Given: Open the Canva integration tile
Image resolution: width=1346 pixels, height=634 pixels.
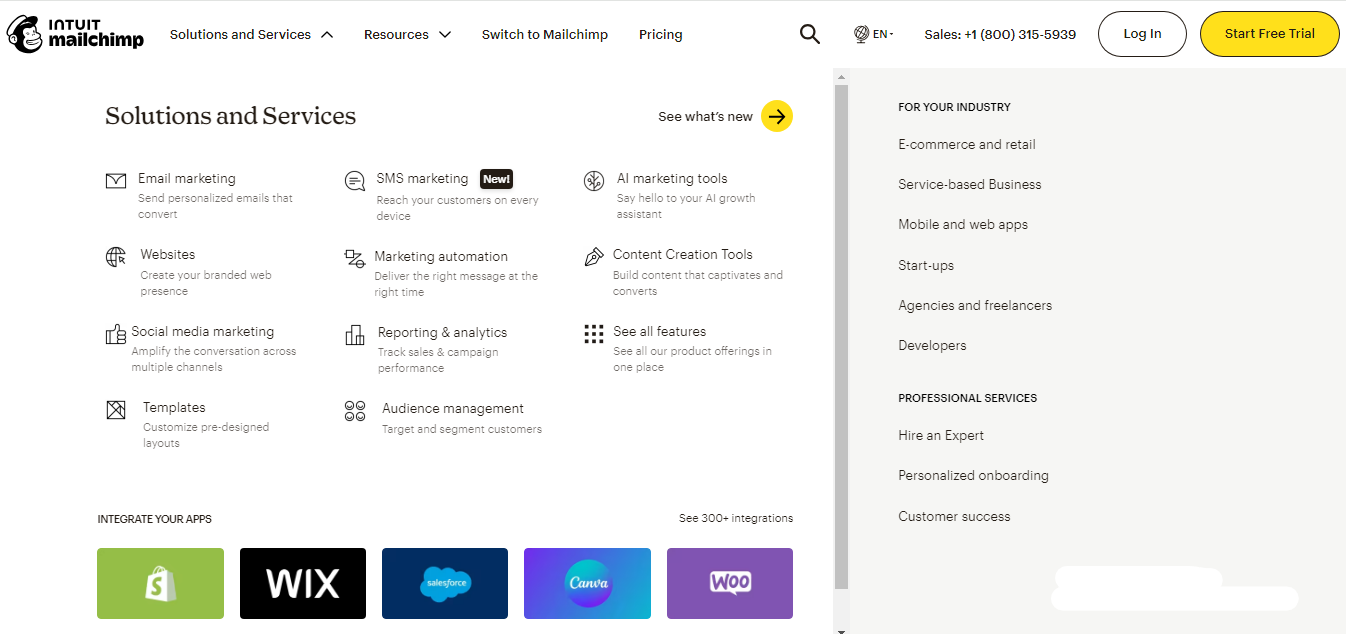Looking at the screenshot, I should click(587, 583).
